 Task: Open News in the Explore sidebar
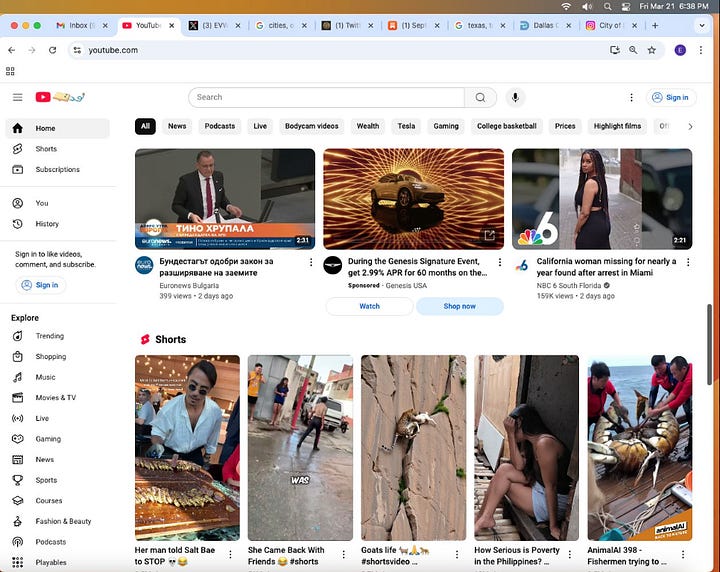click(57, 460)
